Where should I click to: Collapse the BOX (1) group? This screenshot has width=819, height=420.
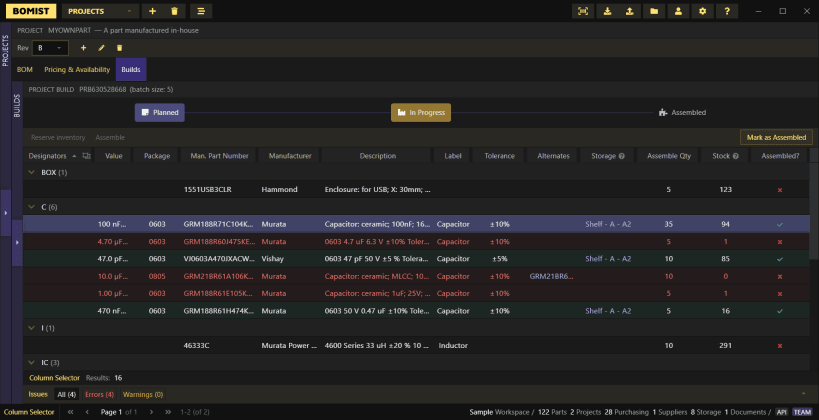pyautogui.click(x=31, y=172)
